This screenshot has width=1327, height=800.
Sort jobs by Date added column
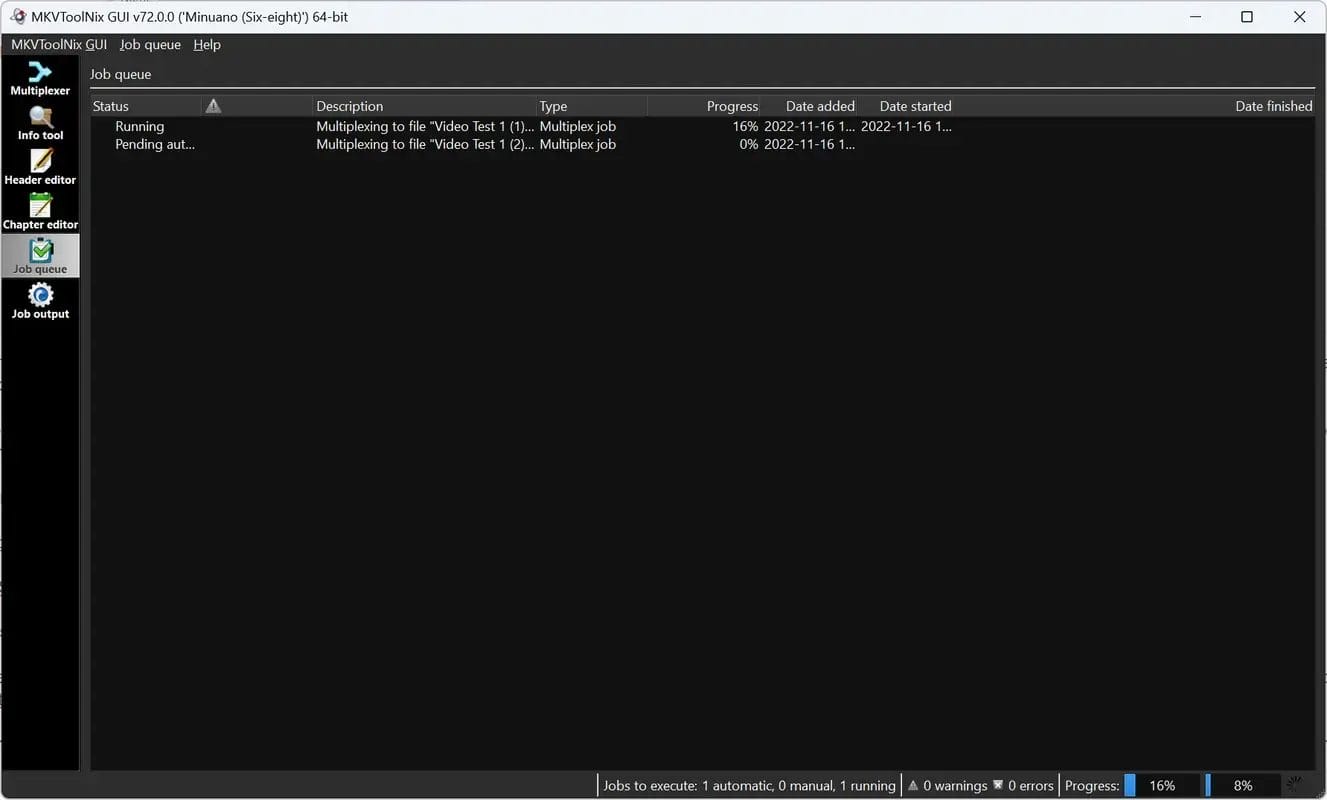(819, 106)
